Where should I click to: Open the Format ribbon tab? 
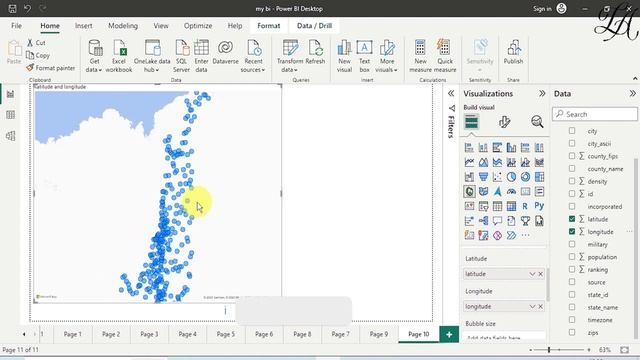[x=269, y=26]
